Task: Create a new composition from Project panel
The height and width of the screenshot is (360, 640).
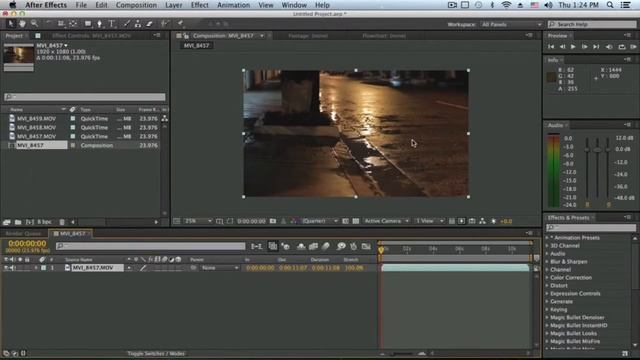Action: click(x=29, y=222)
